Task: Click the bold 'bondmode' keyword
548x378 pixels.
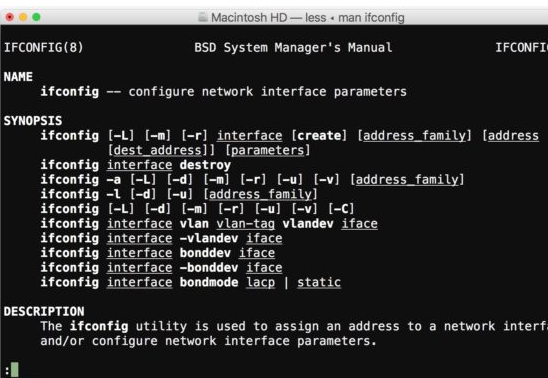Action: pos(209,282)
